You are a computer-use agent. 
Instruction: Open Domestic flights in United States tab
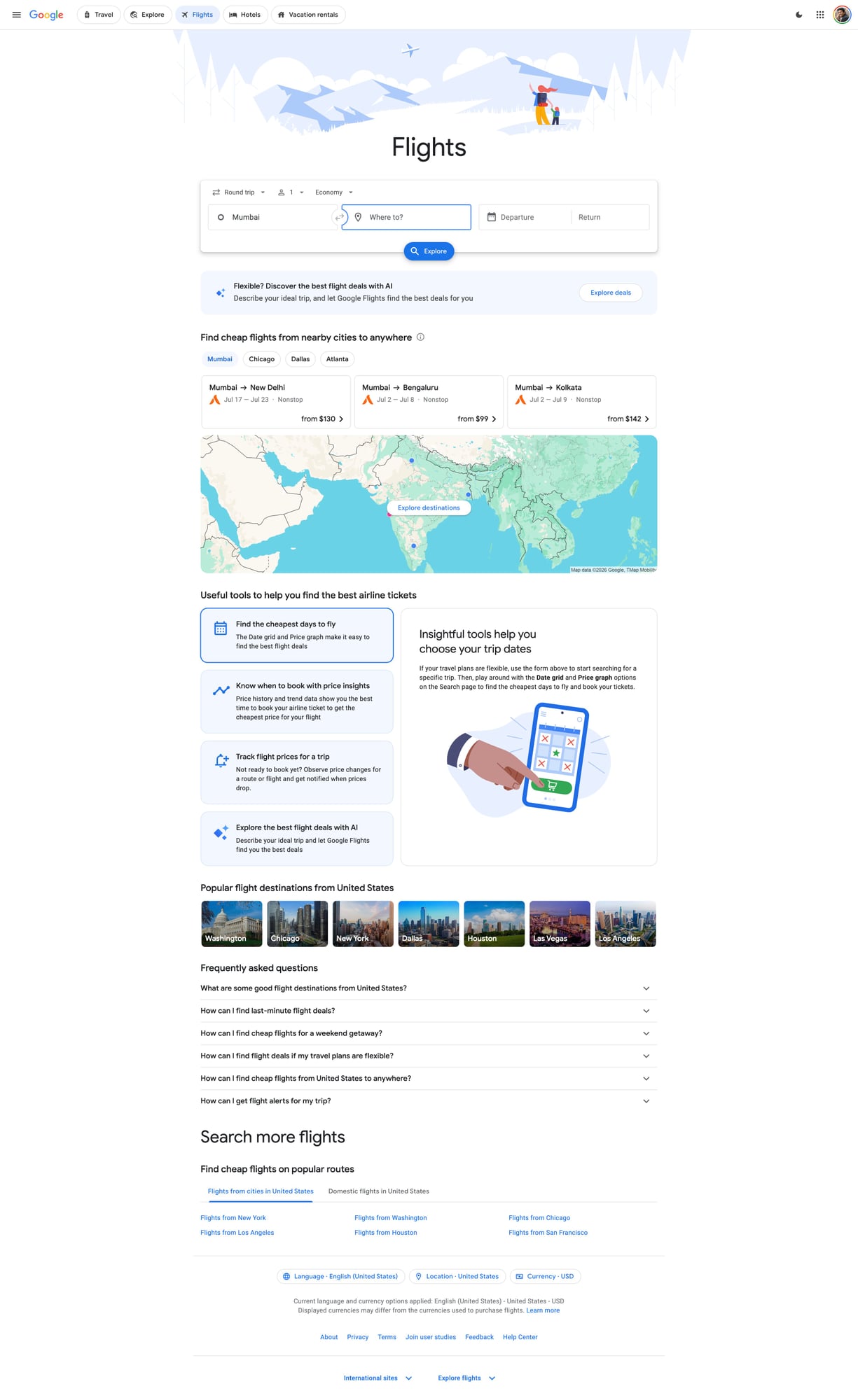point(378,1191)
